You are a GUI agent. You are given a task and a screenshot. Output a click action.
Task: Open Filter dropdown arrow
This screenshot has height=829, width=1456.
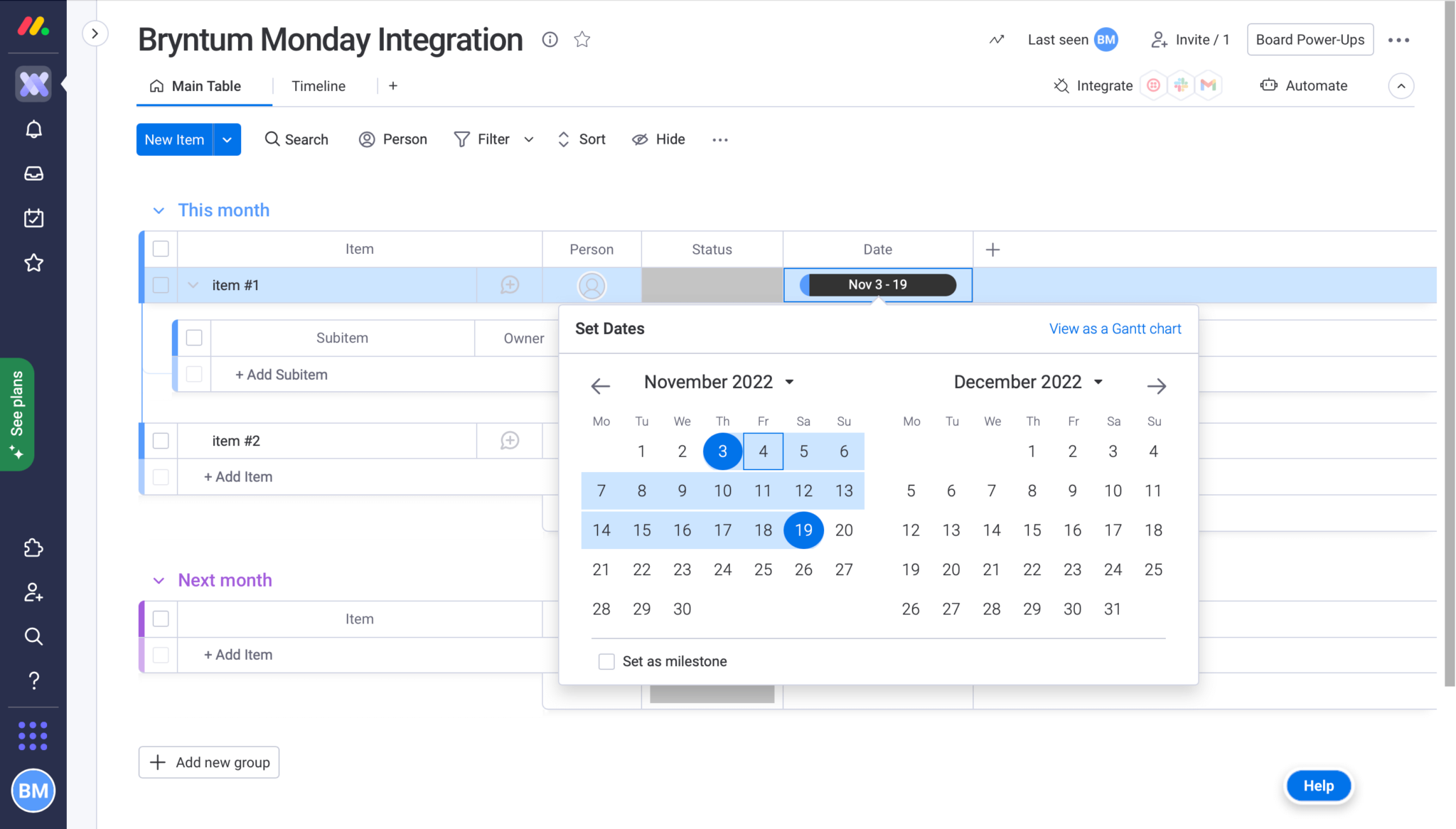[x=529, y=140]
